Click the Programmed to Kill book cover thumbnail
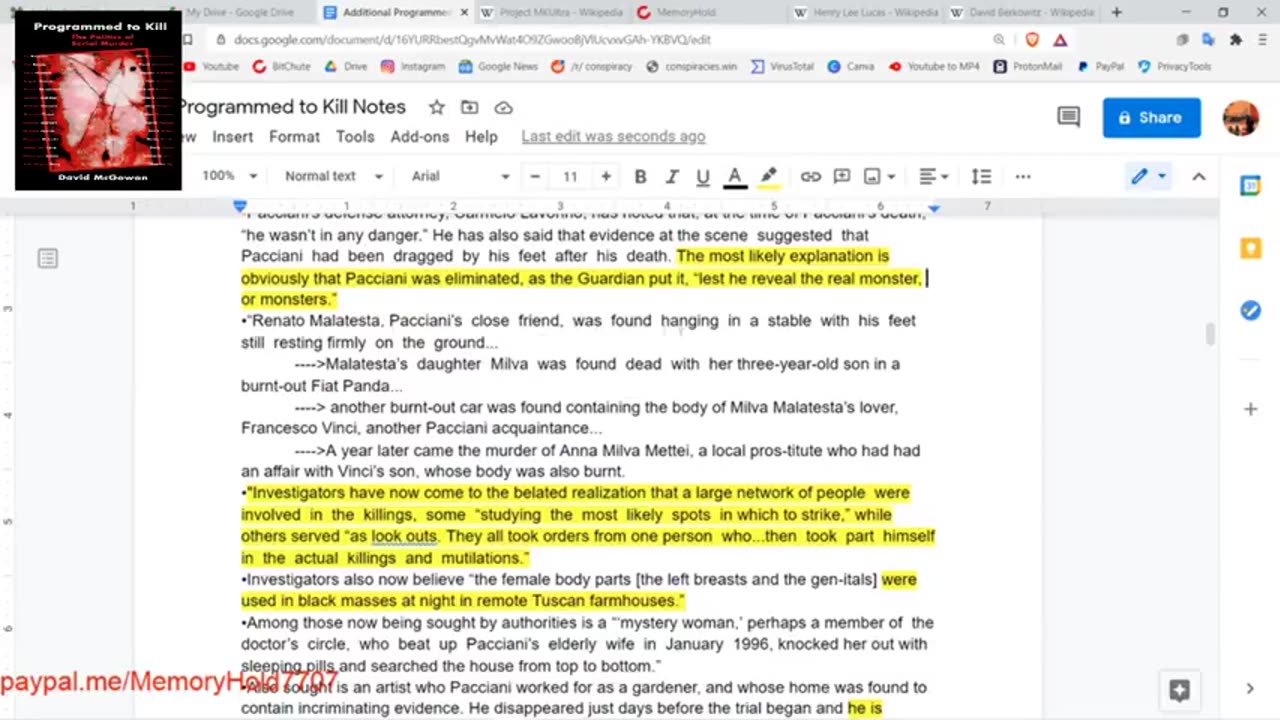 point(98,100)
